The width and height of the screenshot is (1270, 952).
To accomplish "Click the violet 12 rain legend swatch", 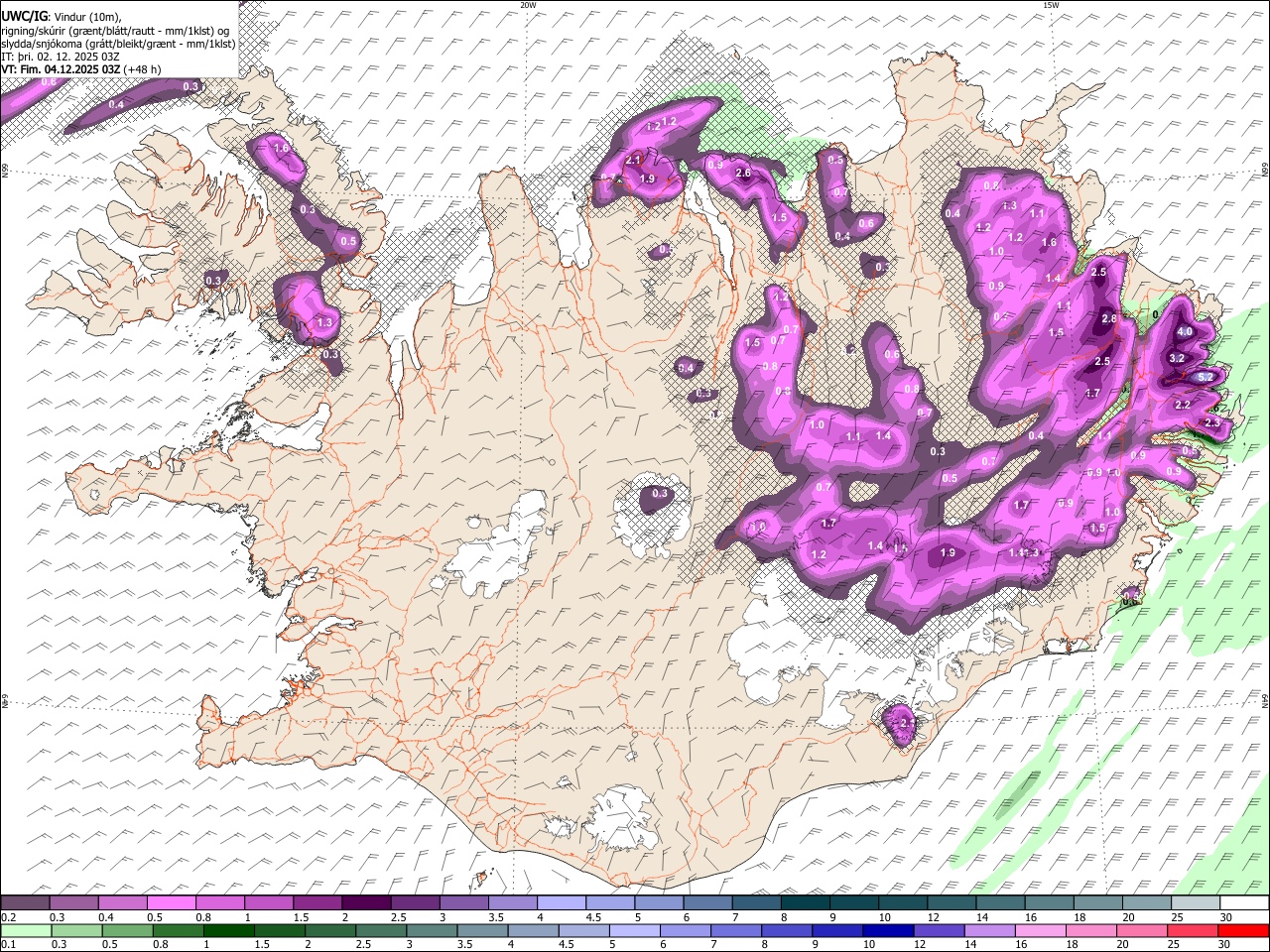I will (x=939, y=930).
